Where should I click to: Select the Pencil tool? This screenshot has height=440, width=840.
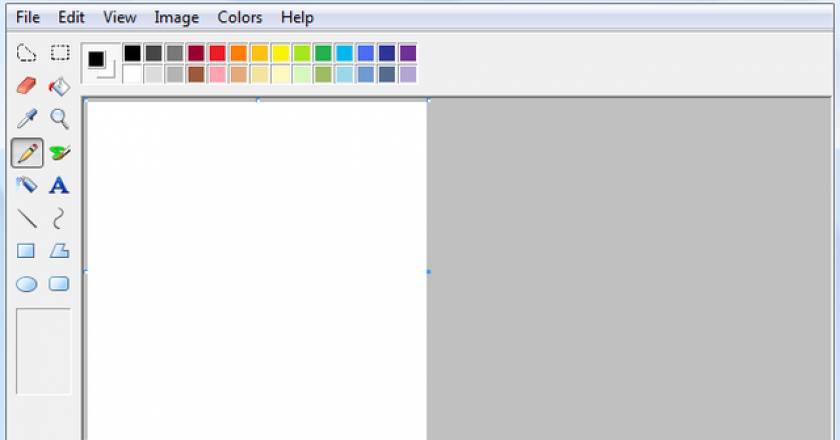[27, 153]
